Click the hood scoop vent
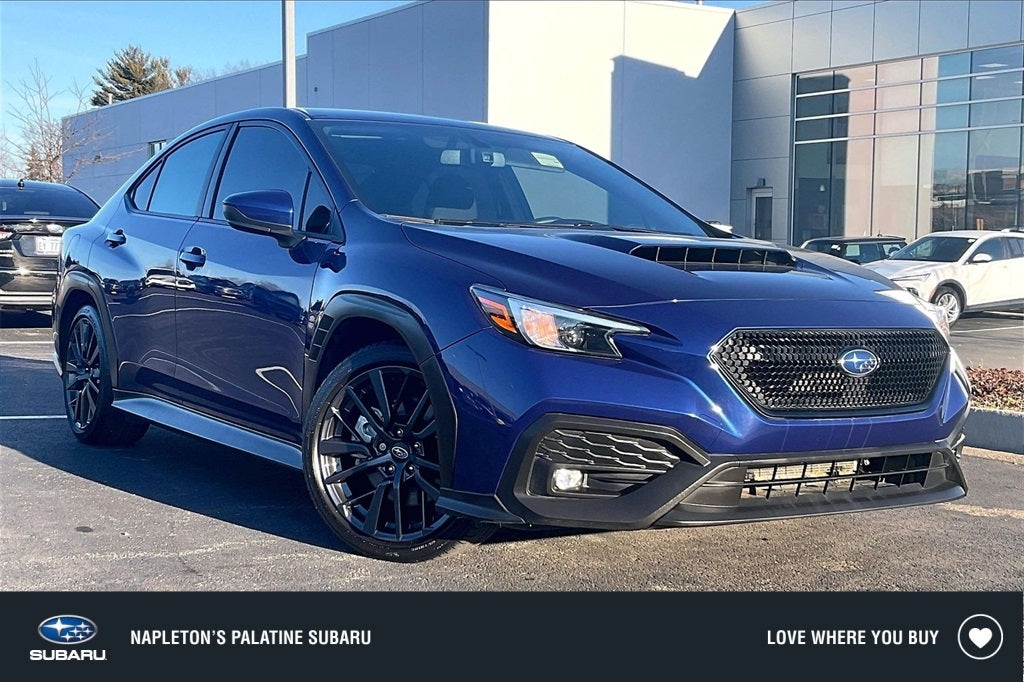This screenshot has height=682, width=1024. [713, 257]
